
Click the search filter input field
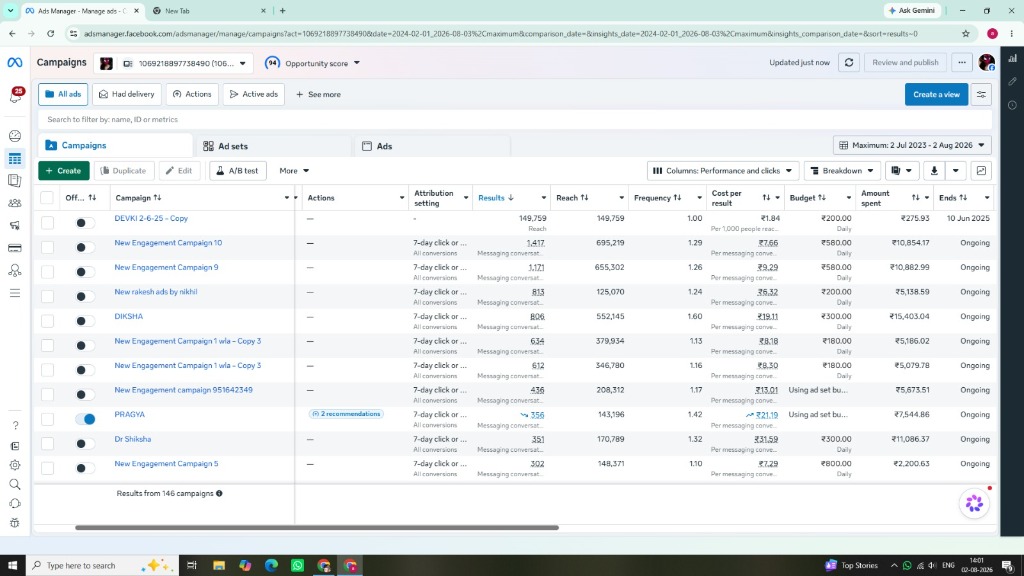click(x=515, y=120)
